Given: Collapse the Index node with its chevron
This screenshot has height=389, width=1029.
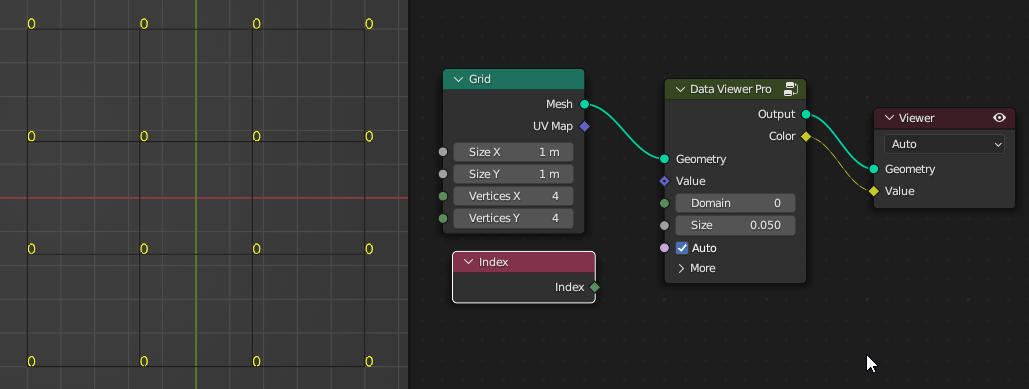Looking at the screenshot, I should click(x=469, y=262).
